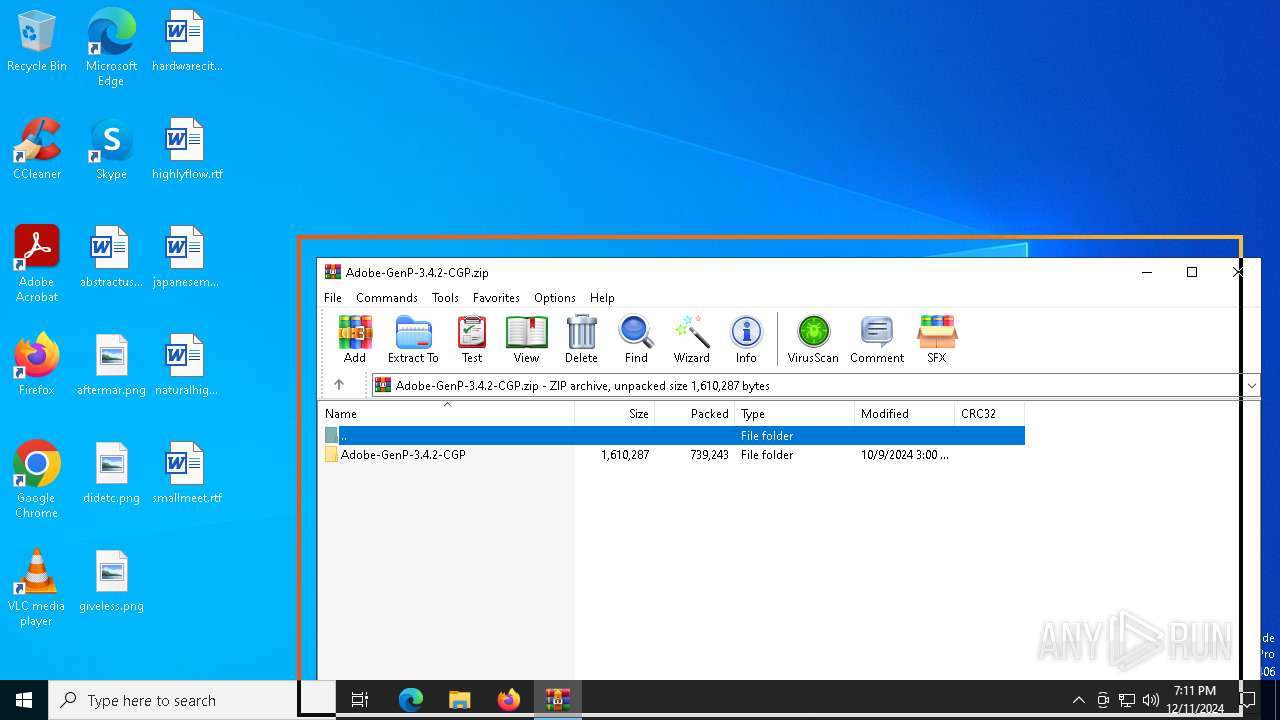Select giveless.png desktop file
Image resolution: width=1280 pixels, height=720 pixels.
111,582
